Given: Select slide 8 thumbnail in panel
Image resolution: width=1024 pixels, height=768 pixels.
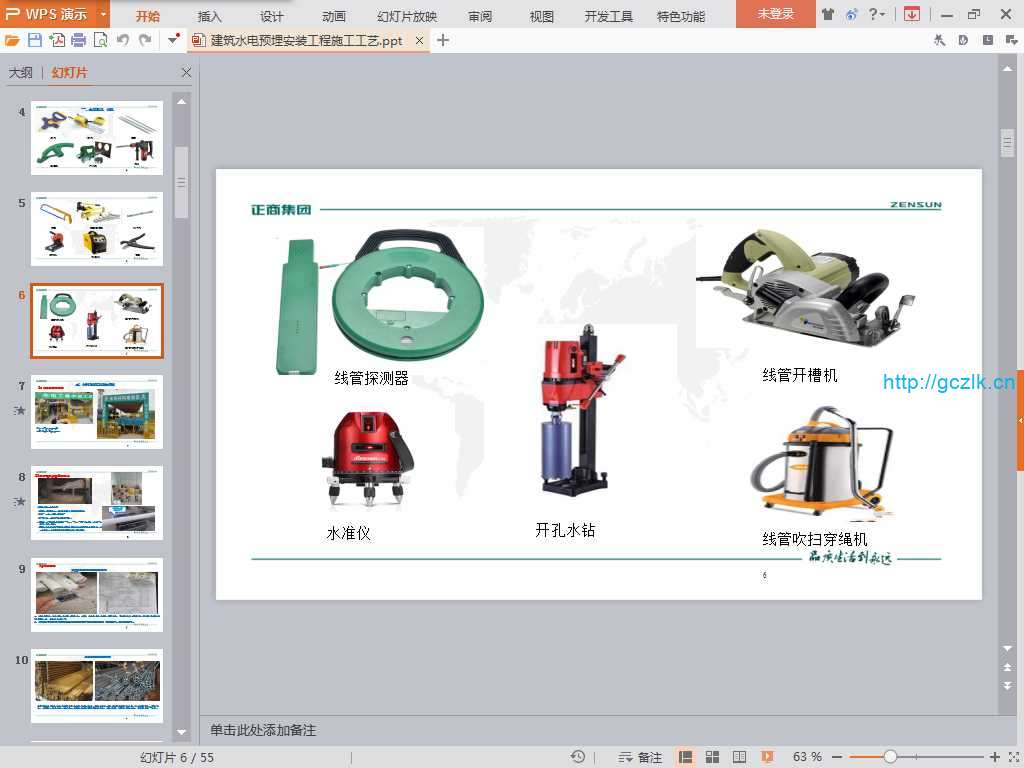Looking at the screenshot, I should [x=96, y=503].
